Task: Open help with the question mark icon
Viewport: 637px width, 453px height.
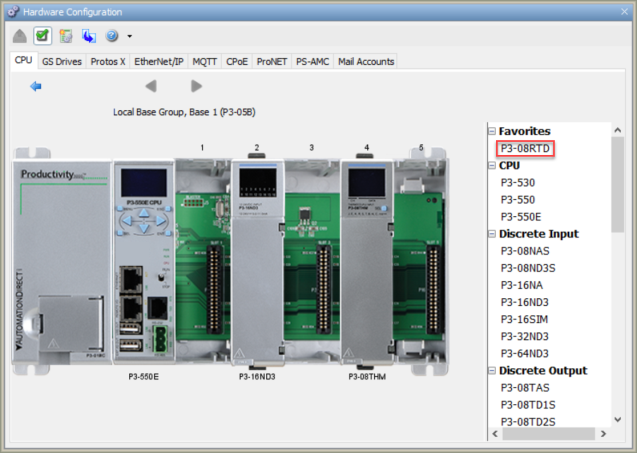Action: click(x=111, y=35)
